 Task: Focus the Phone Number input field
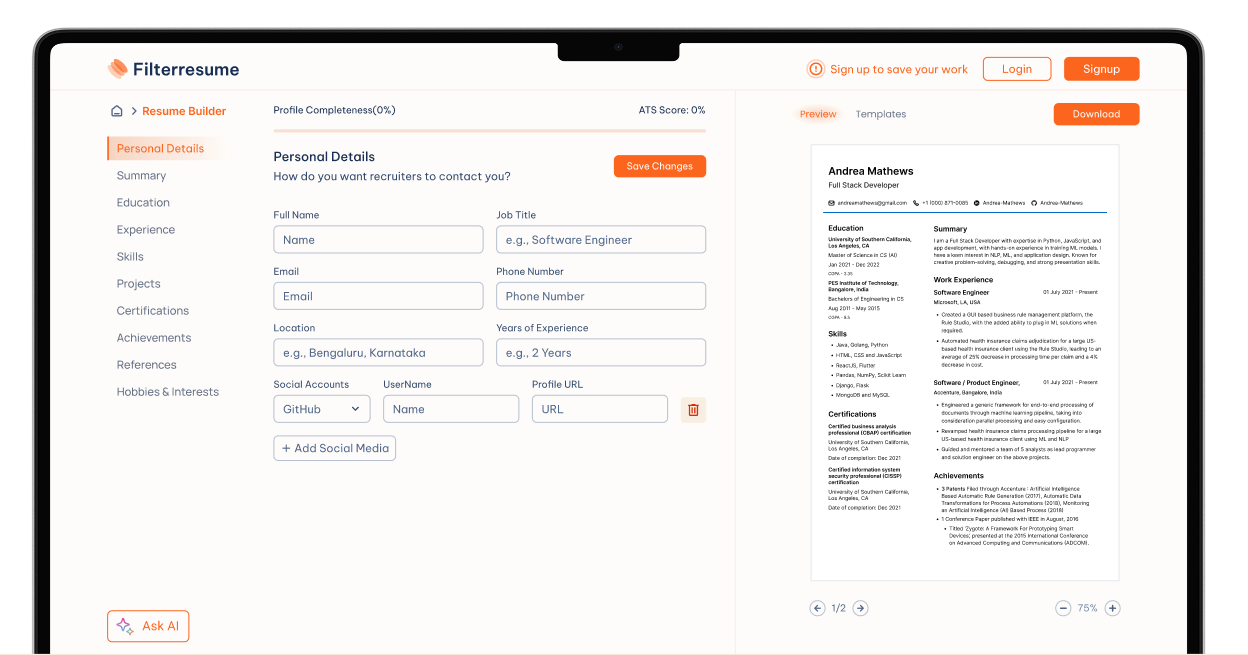click(601, 296)
